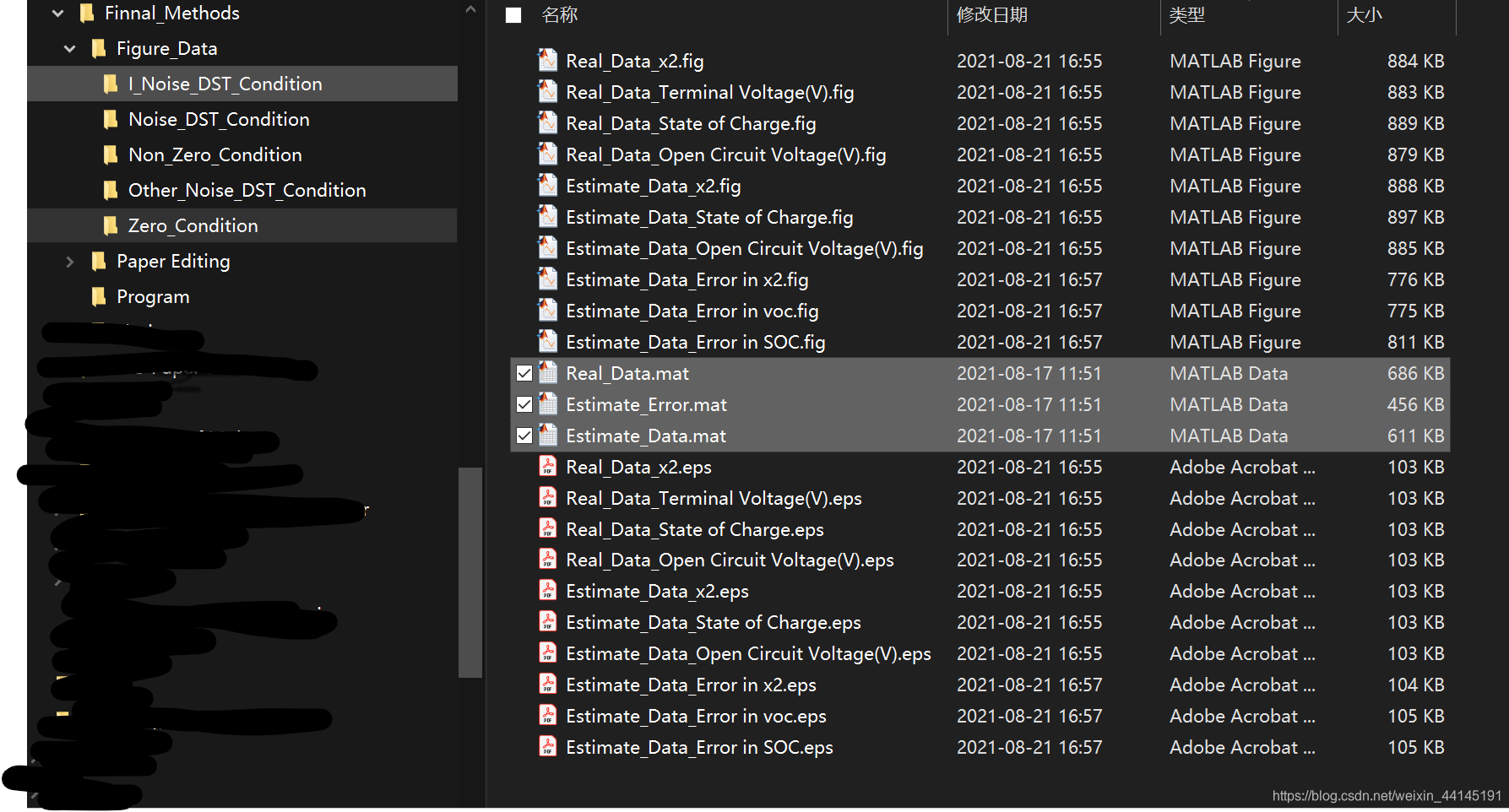Click the 686 KB size cell
The image size is (1509, 812).
1415,373
